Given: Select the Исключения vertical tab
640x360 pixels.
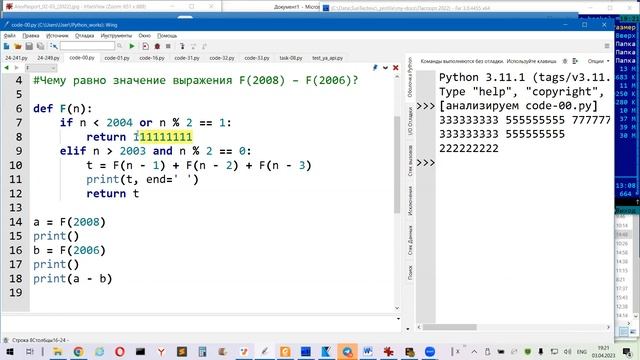Looking at the screenshot, I should click(x=410, y=201).
